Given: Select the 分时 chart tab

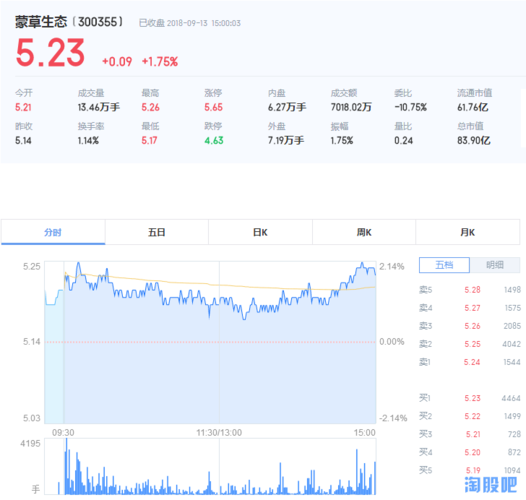Looking at the screenshot, I should coord(53,232).
